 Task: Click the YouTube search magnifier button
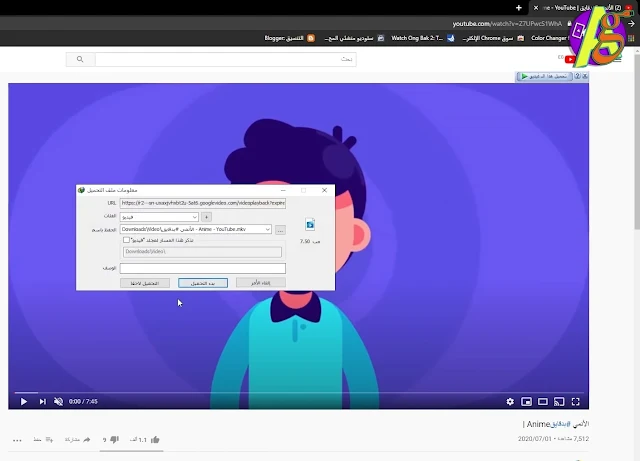pos(80,59)
